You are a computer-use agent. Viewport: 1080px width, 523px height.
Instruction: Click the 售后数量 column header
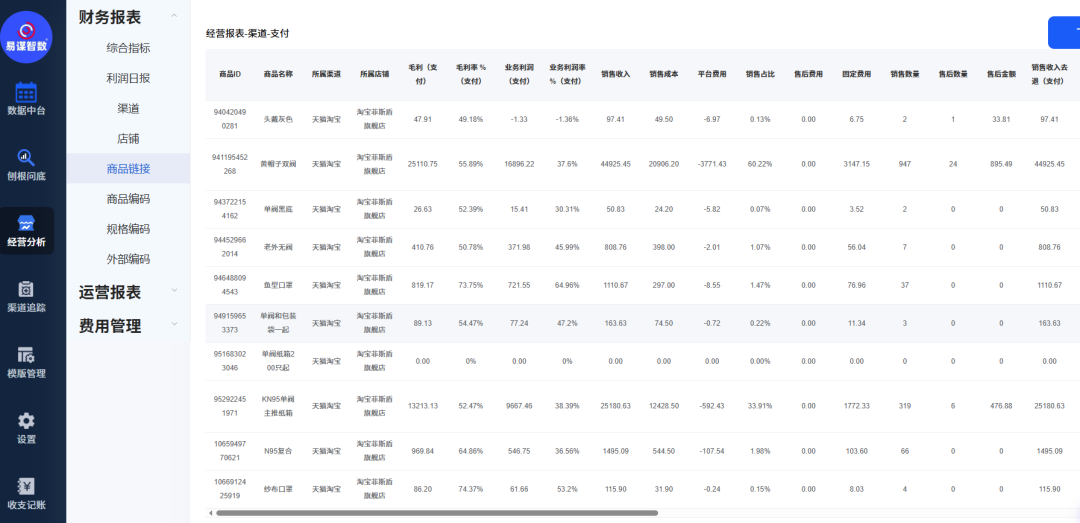tap(953, 74)
